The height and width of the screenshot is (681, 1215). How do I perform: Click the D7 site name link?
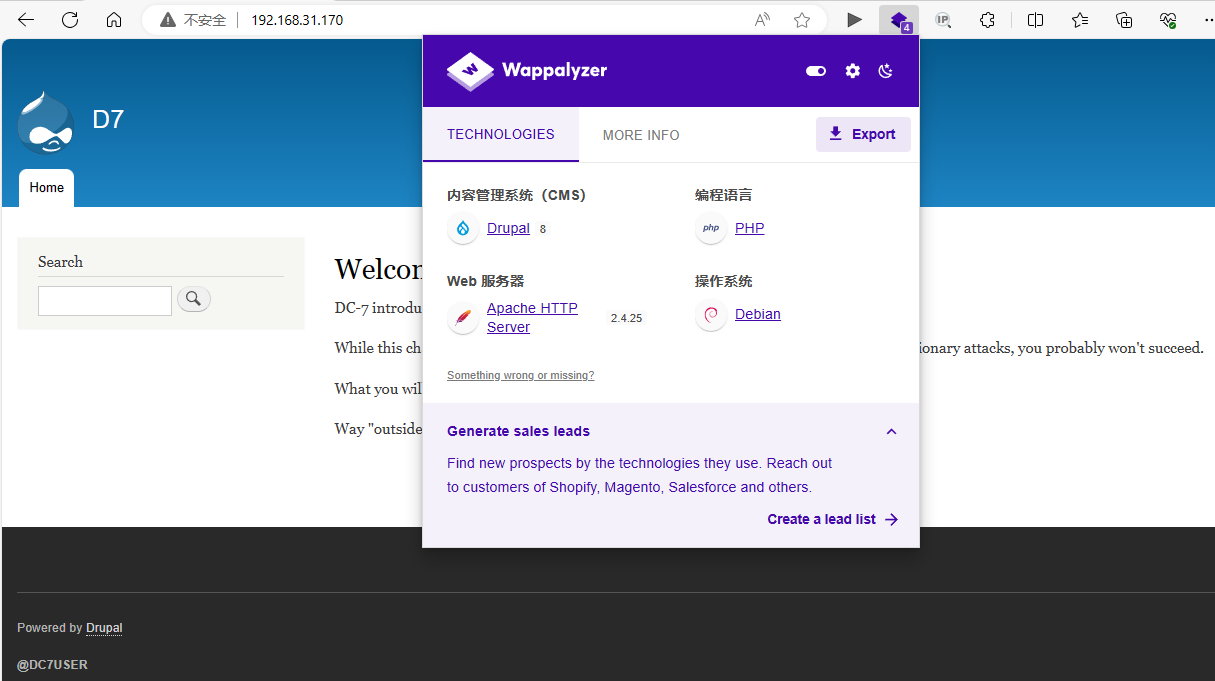(x=108, y=120)
